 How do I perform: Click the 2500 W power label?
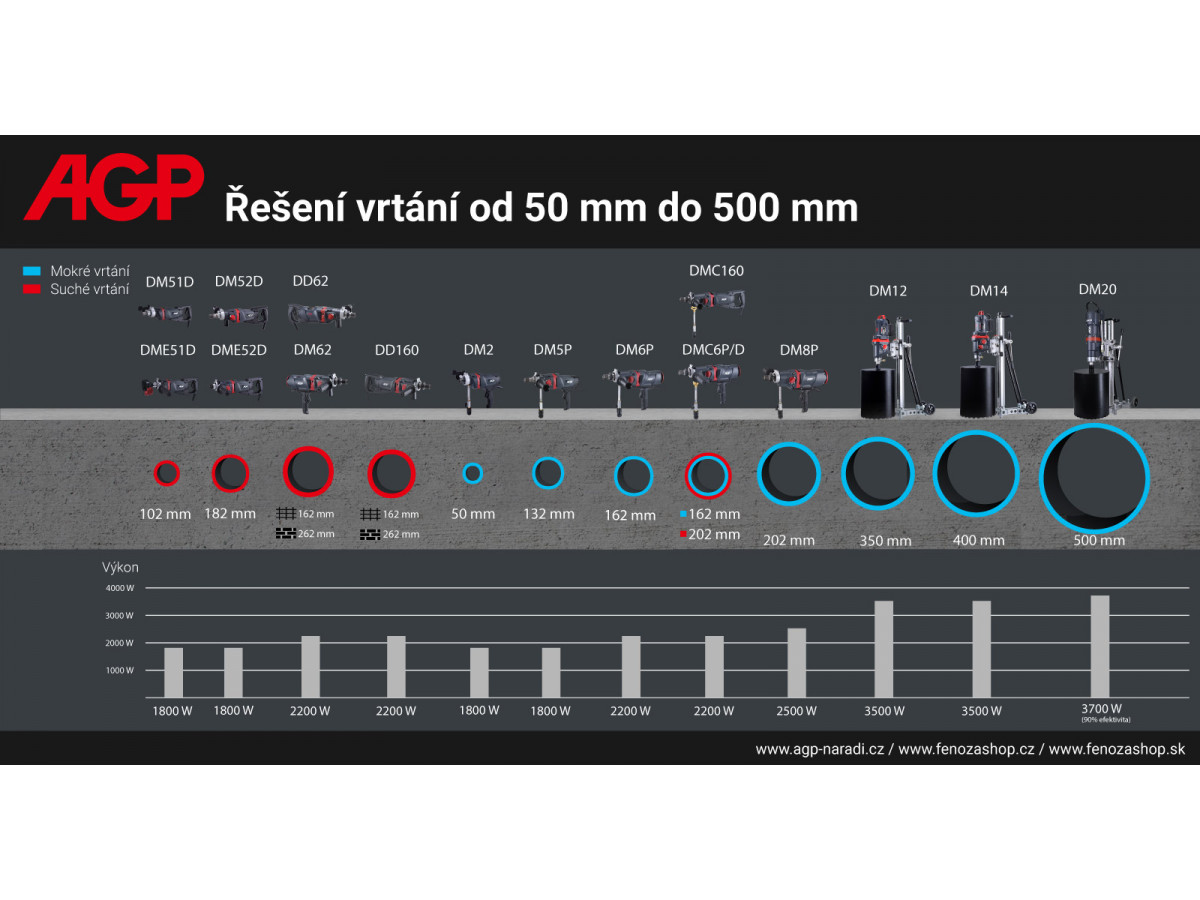tap(796, 711)
